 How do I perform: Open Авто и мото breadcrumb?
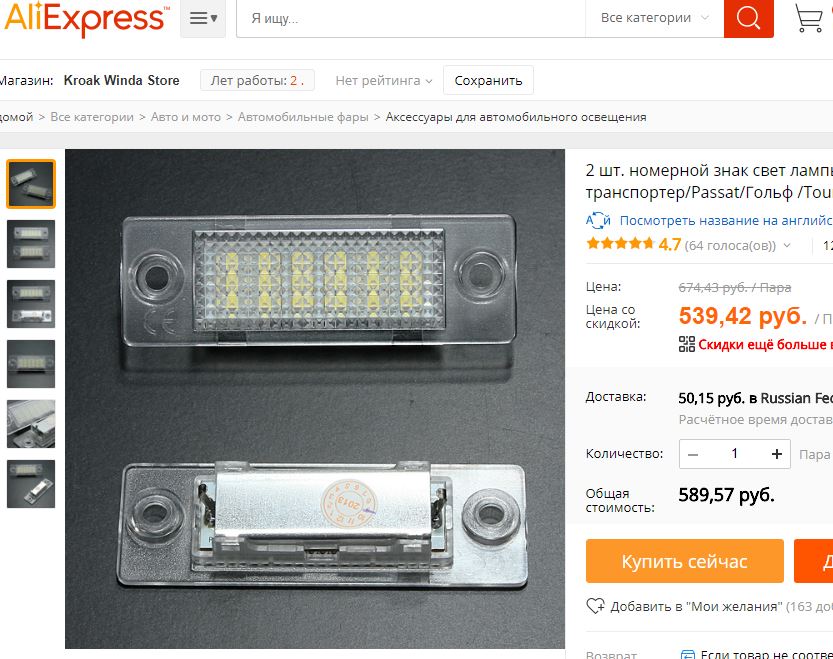pos(185,117)
